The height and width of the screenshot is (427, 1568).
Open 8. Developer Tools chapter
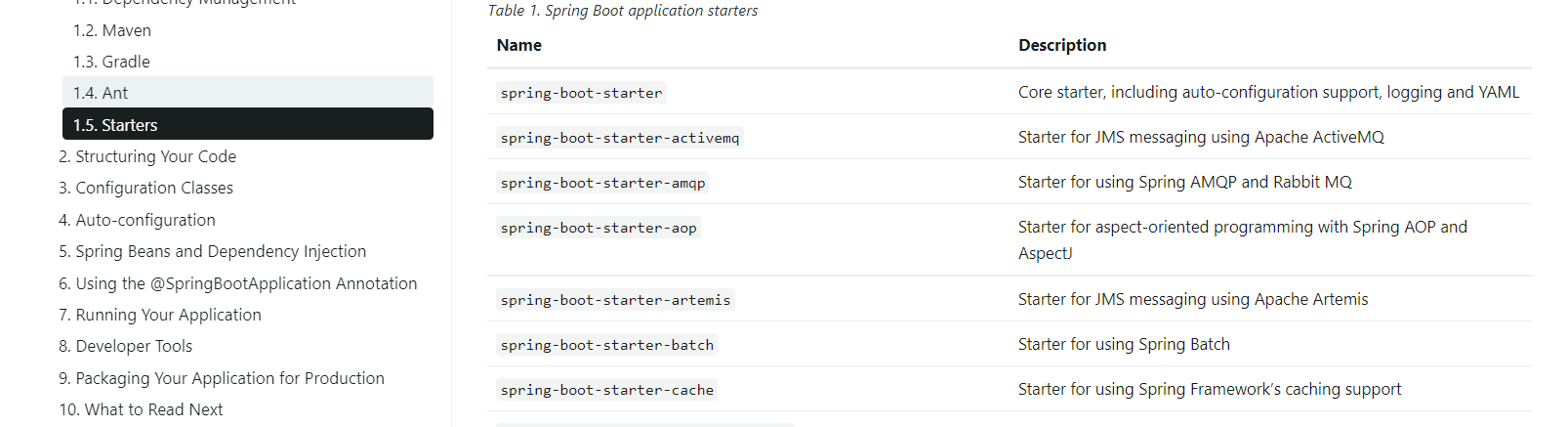click(x=125, y=346)
